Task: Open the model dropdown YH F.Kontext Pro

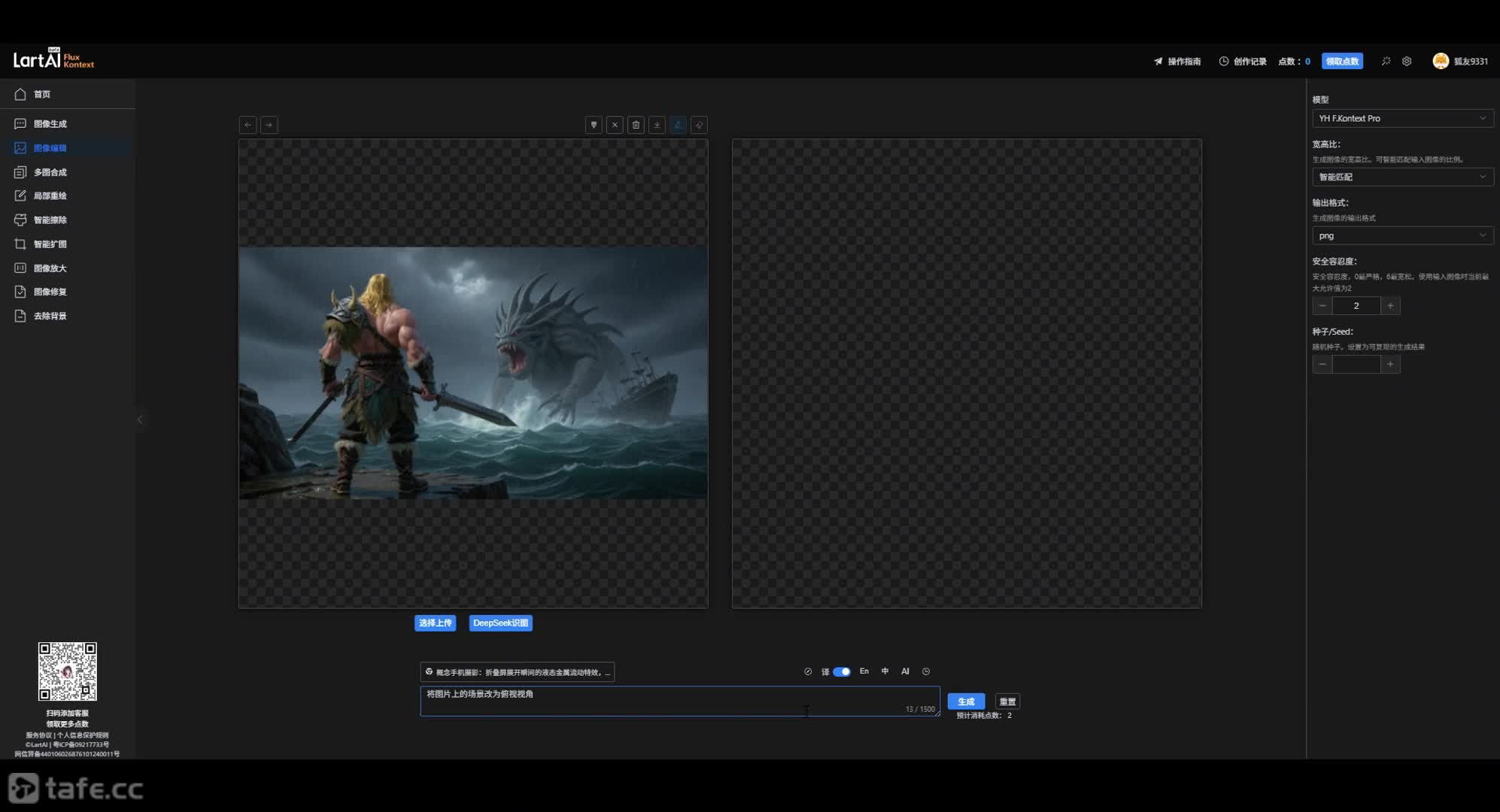Action: click(1403, 118)
